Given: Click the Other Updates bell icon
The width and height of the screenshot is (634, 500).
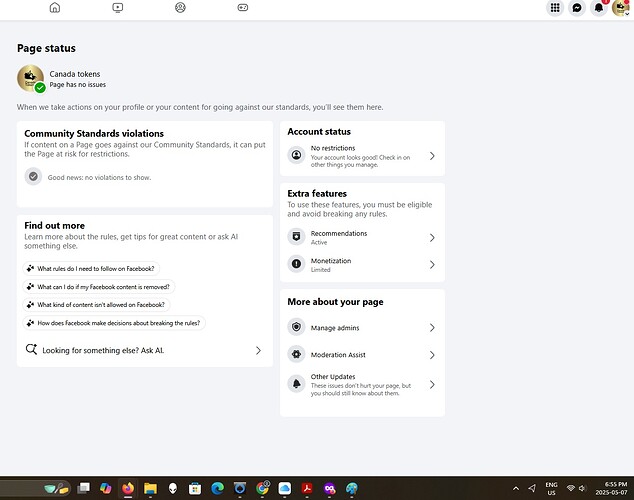Looking at the screenshot, I should [x=296, y=384].
